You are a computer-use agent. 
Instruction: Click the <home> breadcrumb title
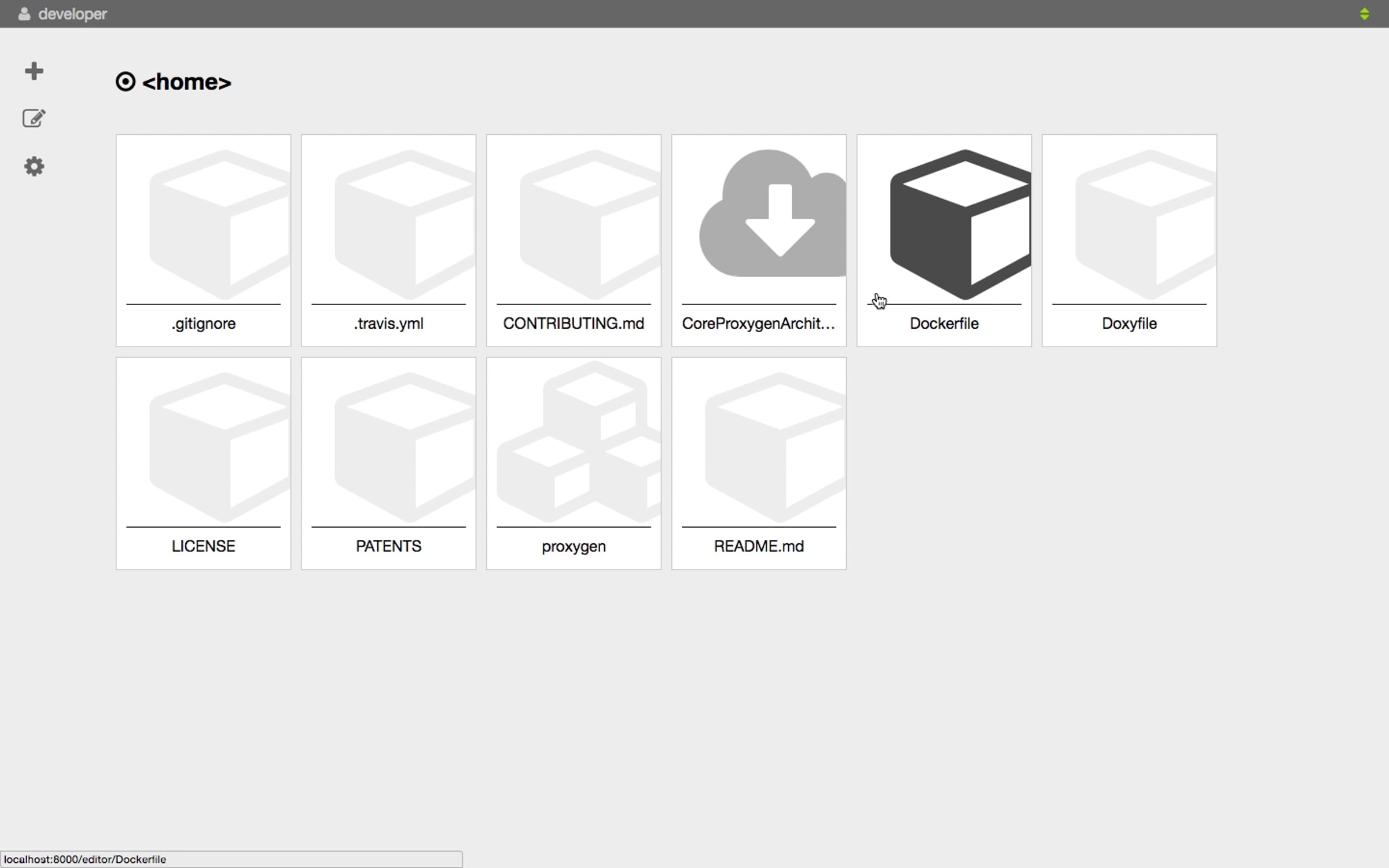pyautogui.click(x=186, y=82)
